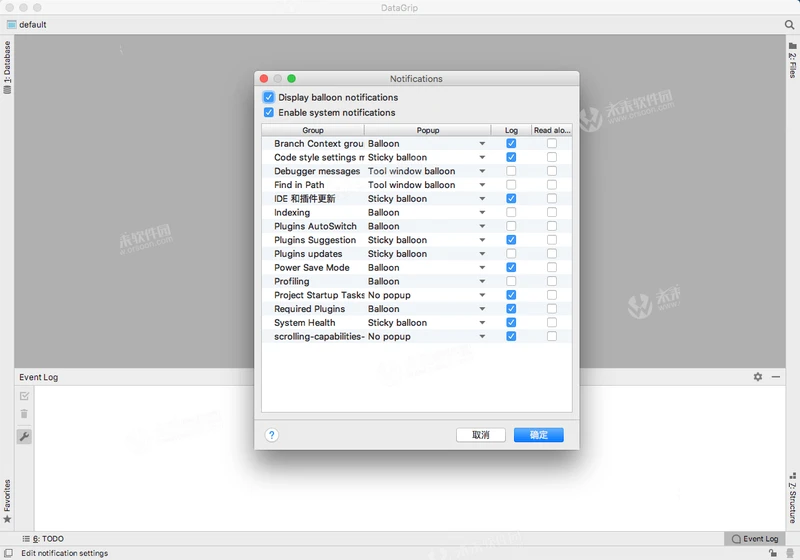The height and width of the screenshot is (560, 800).
Task: Click default in the navigation bar
Action: 33,24
